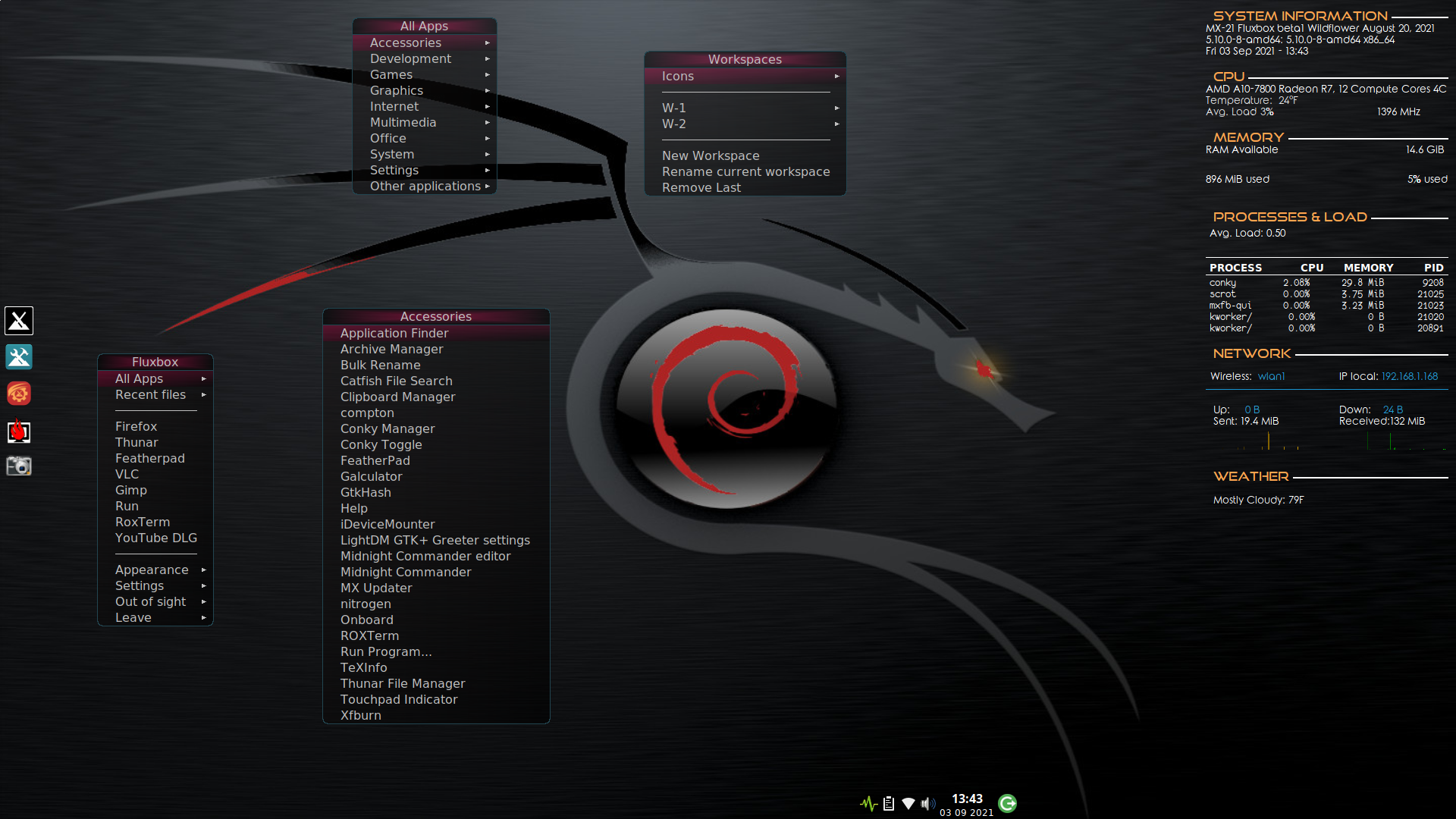Select Conky Toggle

click(x=436, y=444)
